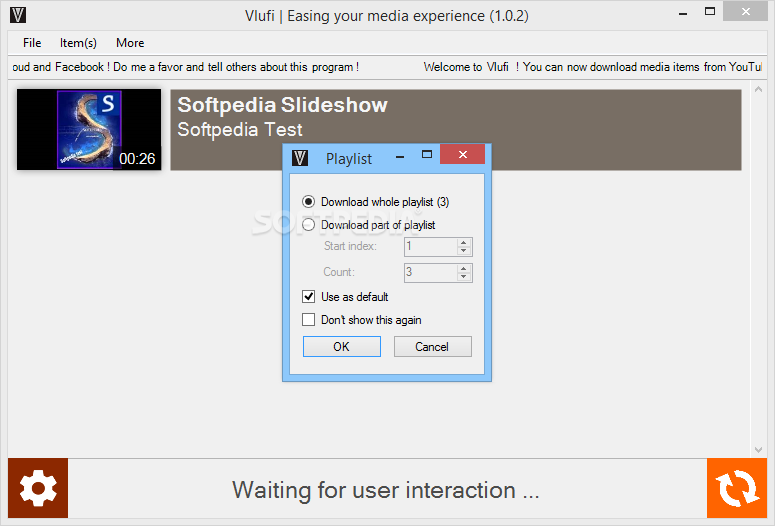Click the Softpedia Slideshow title text
Screen dimensions: 775x526
(x=282, y=105)
